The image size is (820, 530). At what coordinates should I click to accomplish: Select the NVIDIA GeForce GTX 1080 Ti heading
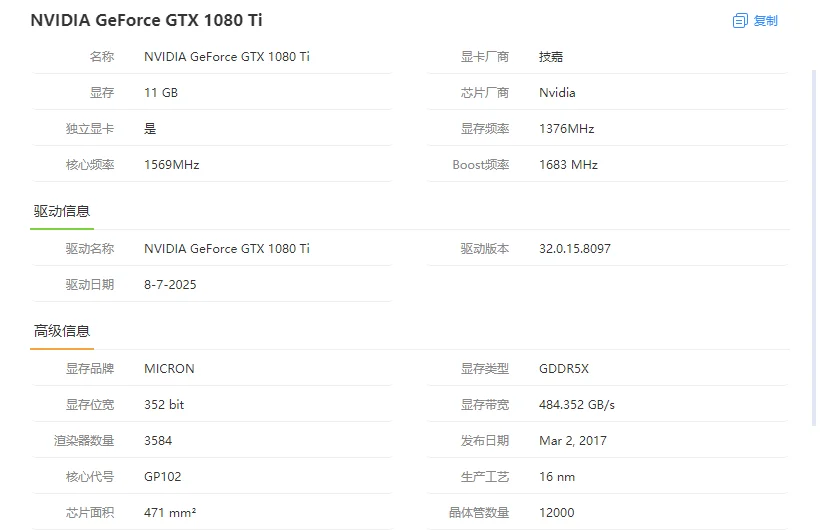click(146, 20)
